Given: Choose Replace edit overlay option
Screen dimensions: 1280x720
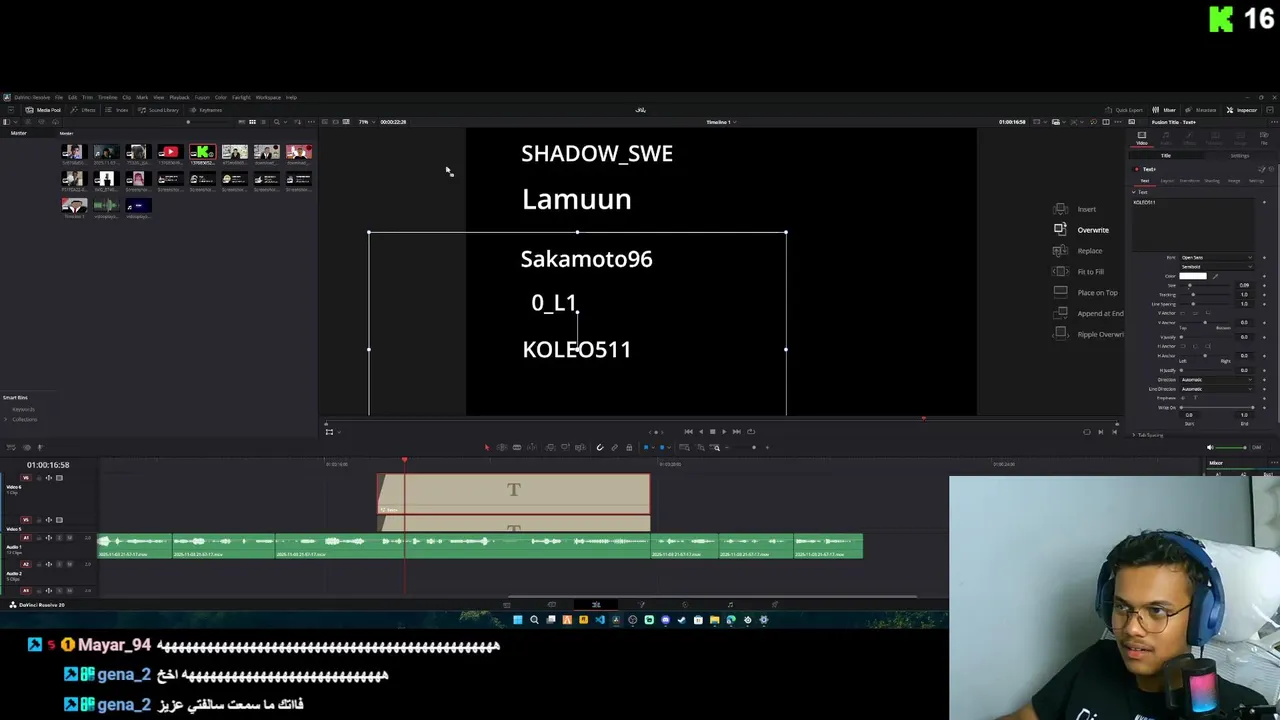Looking at the screenshot, I should [1078, 251].
